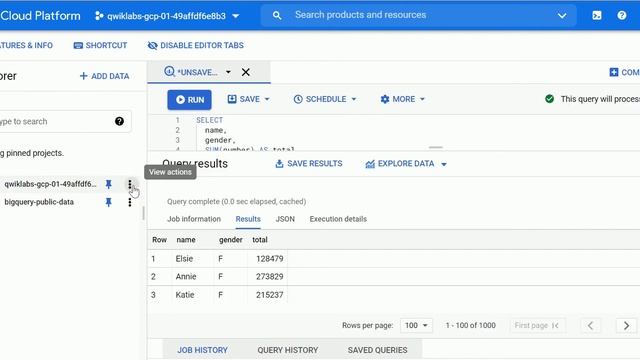The height and width of the screenshot is (360, 640).
Task: Open actions menu for bigquery-public-data
Action: (130, 202)
